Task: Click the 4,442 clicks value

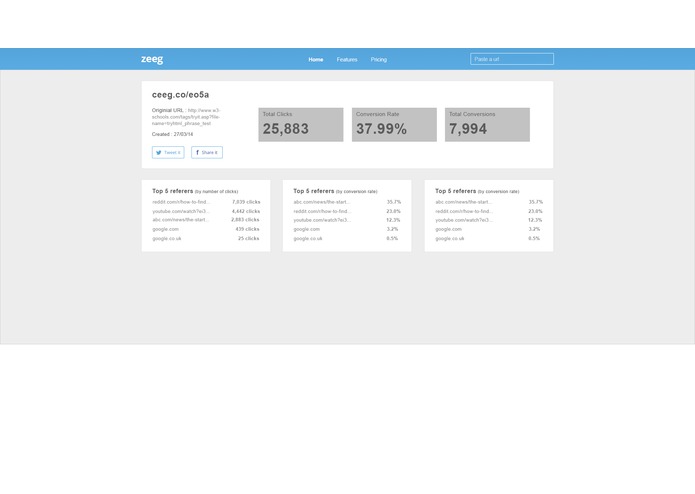Action: click(x=246, y=211)
